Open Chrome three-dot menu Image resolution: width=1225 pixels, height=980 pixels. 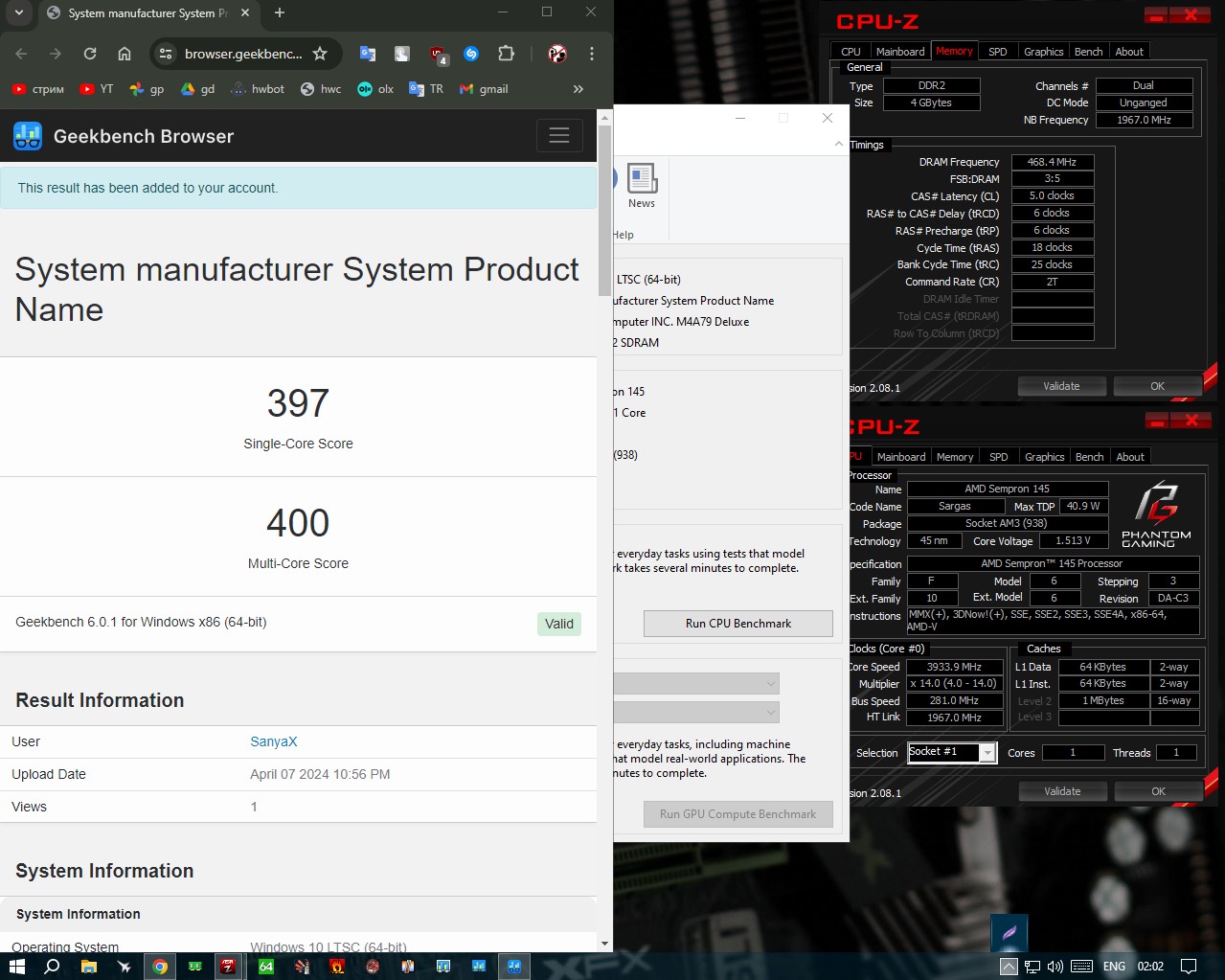pyautogui.click(x=592, y=54)
